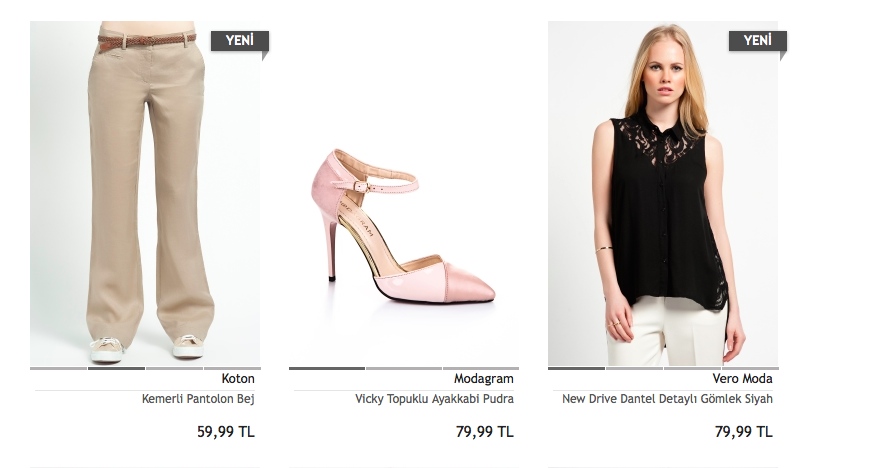Select third image indicator under pink shoe
Screen dimensions: 873x468
(481, 368)
